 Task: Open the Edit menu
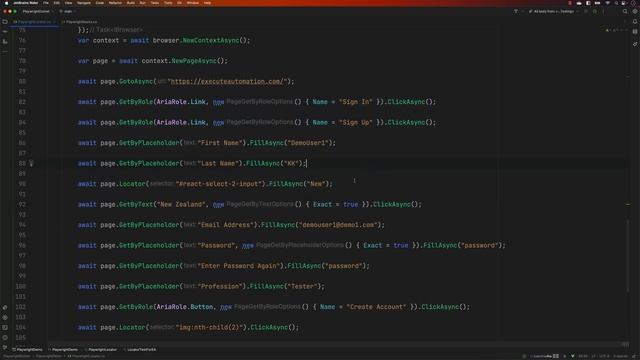click(57, 3)
